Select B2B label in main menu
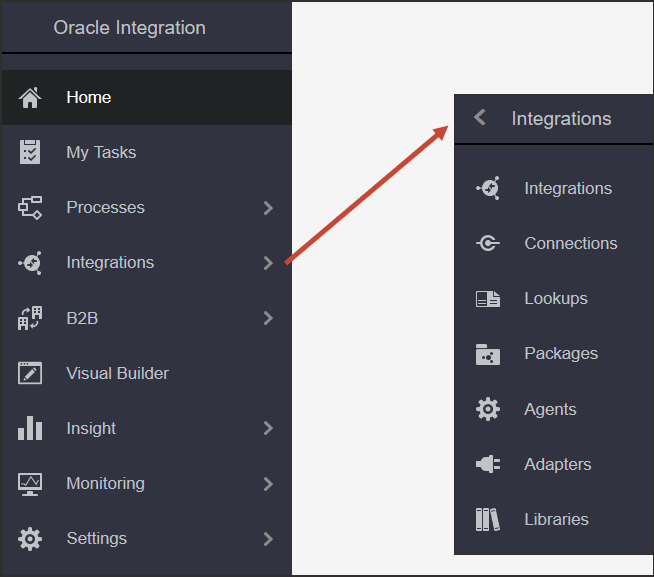Image resolution: width=654 pixels, height=577 pixels. coord(82,318)
